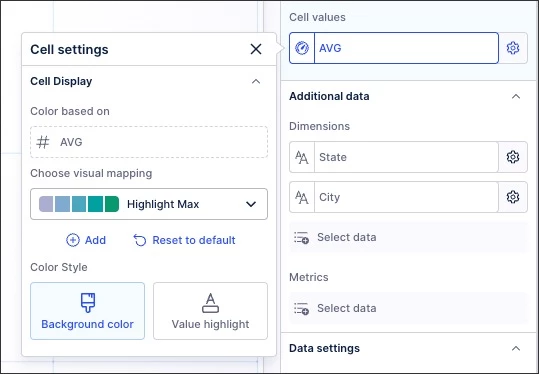
Task: Collapse the Data settings section
Action: click(x=516, y=349)
